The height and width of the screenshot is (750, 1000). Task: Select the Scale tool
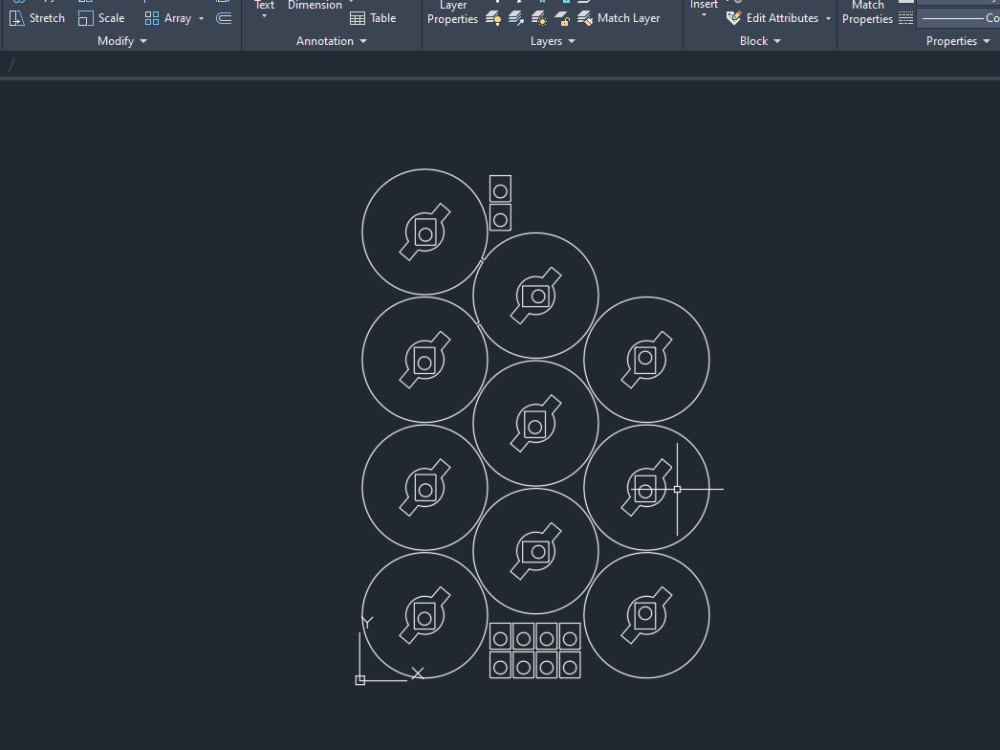tap(101, 17)
